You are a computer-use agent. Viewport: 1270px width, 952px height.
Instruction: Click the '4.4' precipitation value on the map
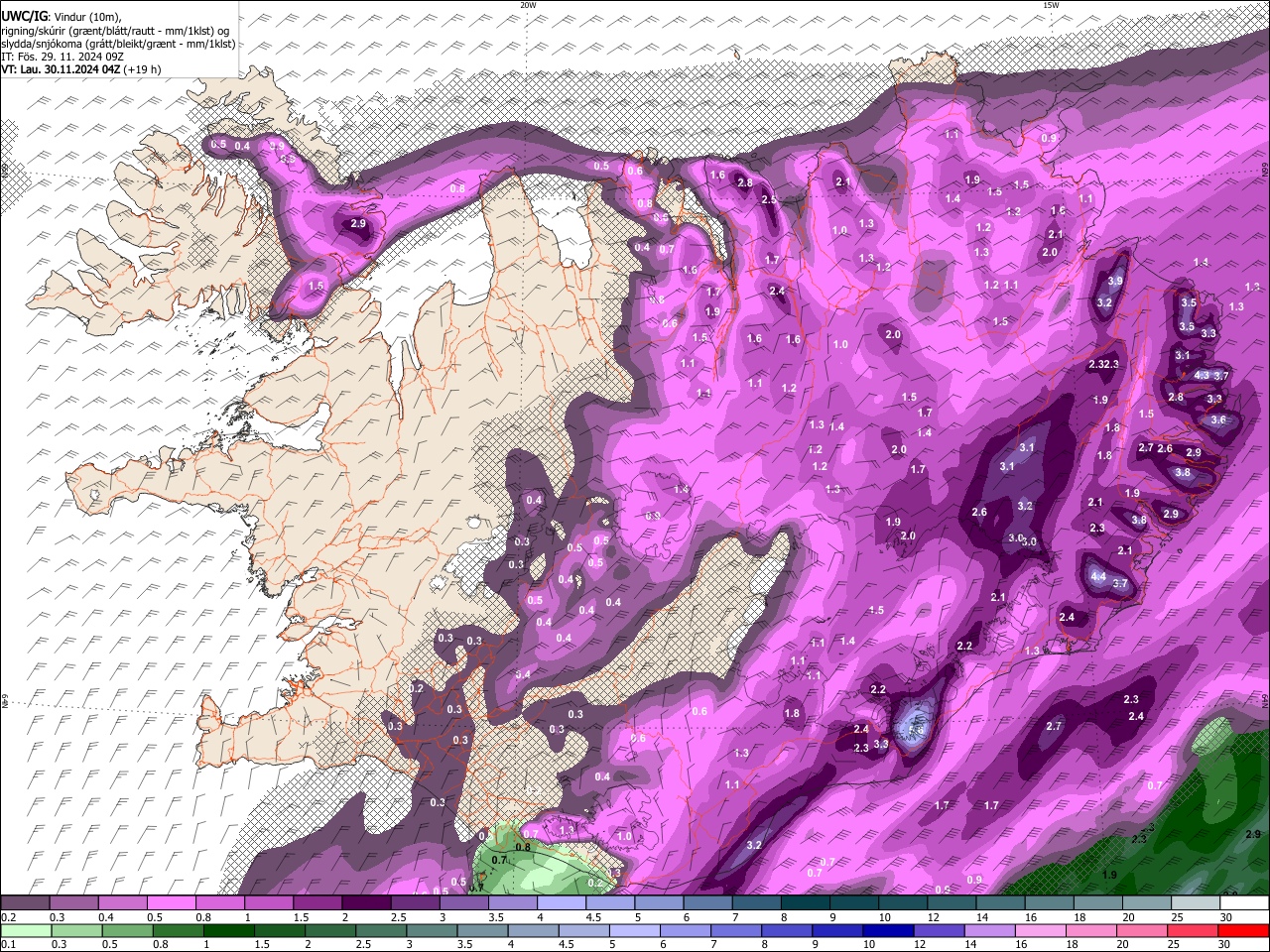1097,576
